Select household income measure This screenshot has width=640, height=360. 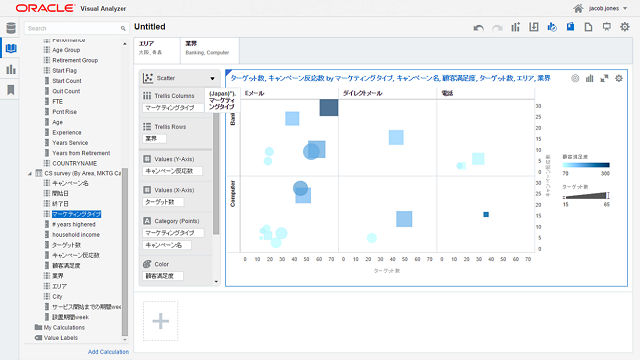pyautogui.click(x=76, y=235)
